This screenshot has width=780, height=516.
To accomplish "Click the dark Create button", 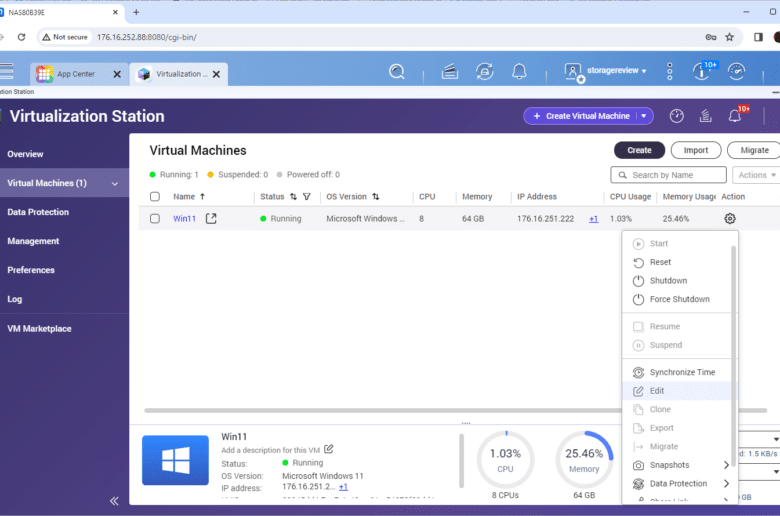I will click(x=639, y=150).
